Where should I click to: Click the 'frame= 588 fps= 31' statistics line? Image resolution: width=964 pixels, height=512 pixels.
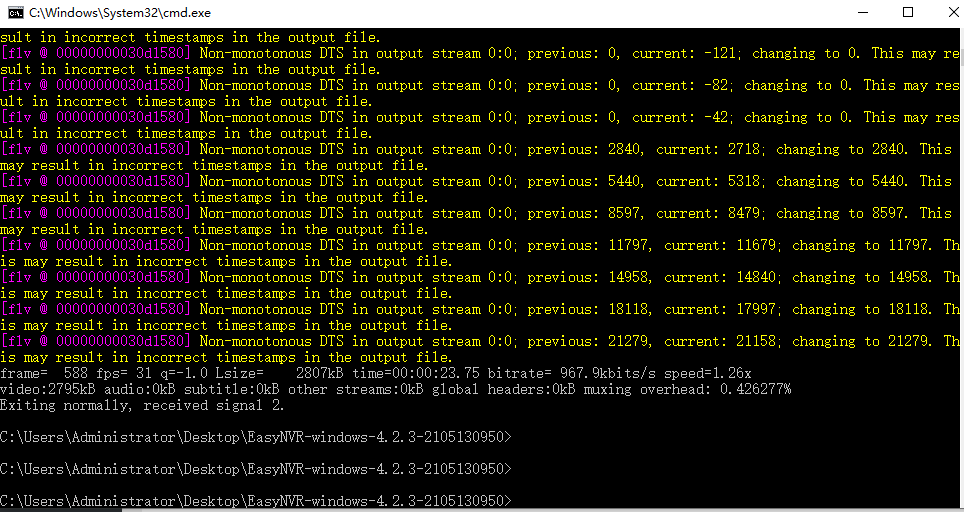pos(376,373)
